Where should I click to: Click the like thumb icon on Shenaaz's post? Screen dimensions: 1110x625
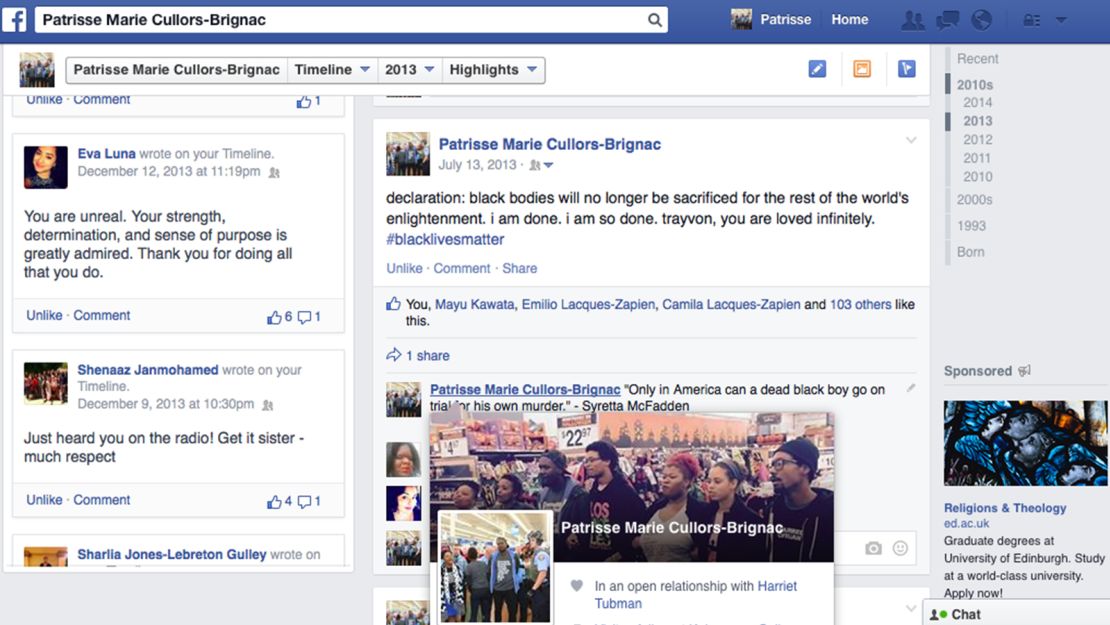click(274, 502)
